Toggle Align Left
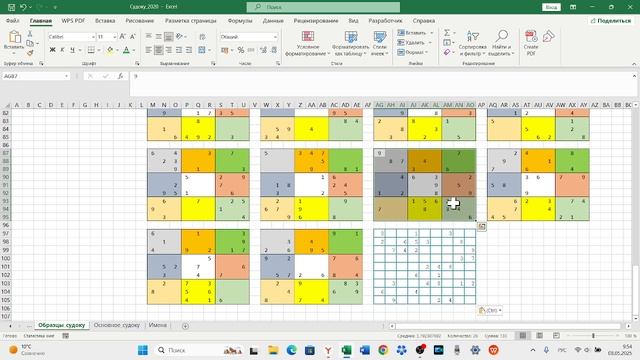640x360 pixels. pos(149,50)
